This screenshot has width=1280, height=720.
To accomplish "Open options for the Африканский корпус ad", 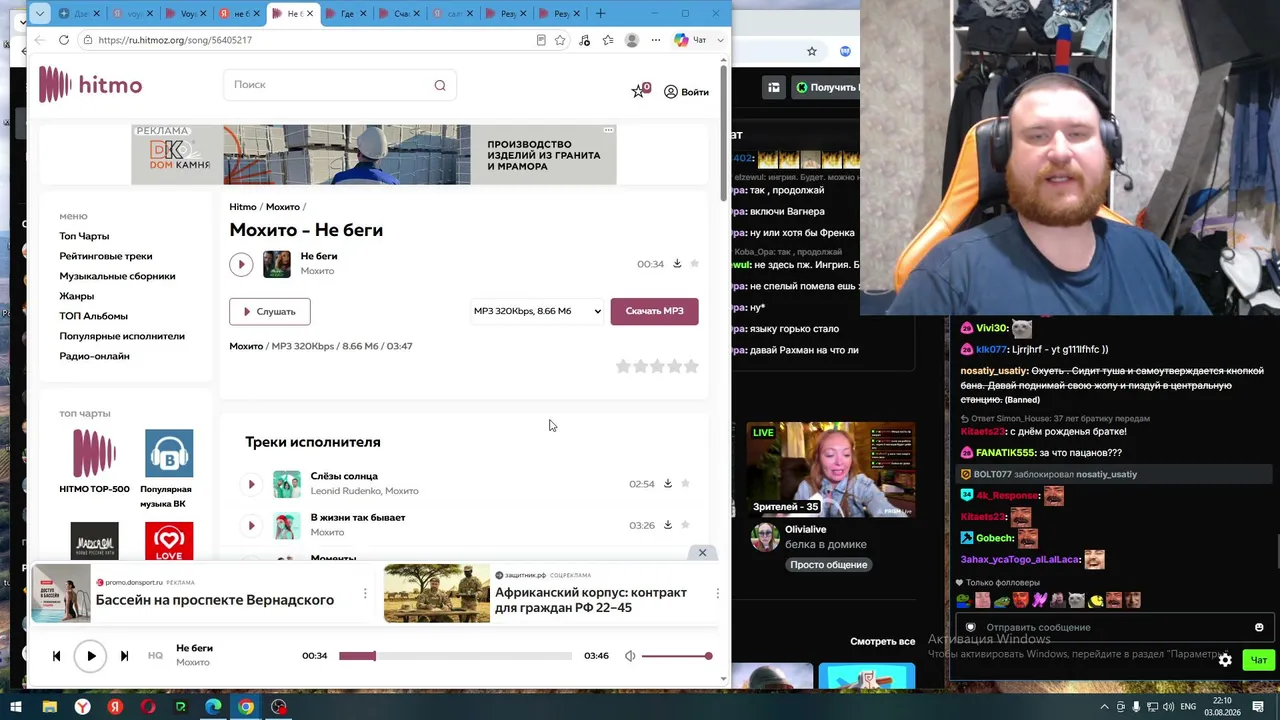I will 717,593.
